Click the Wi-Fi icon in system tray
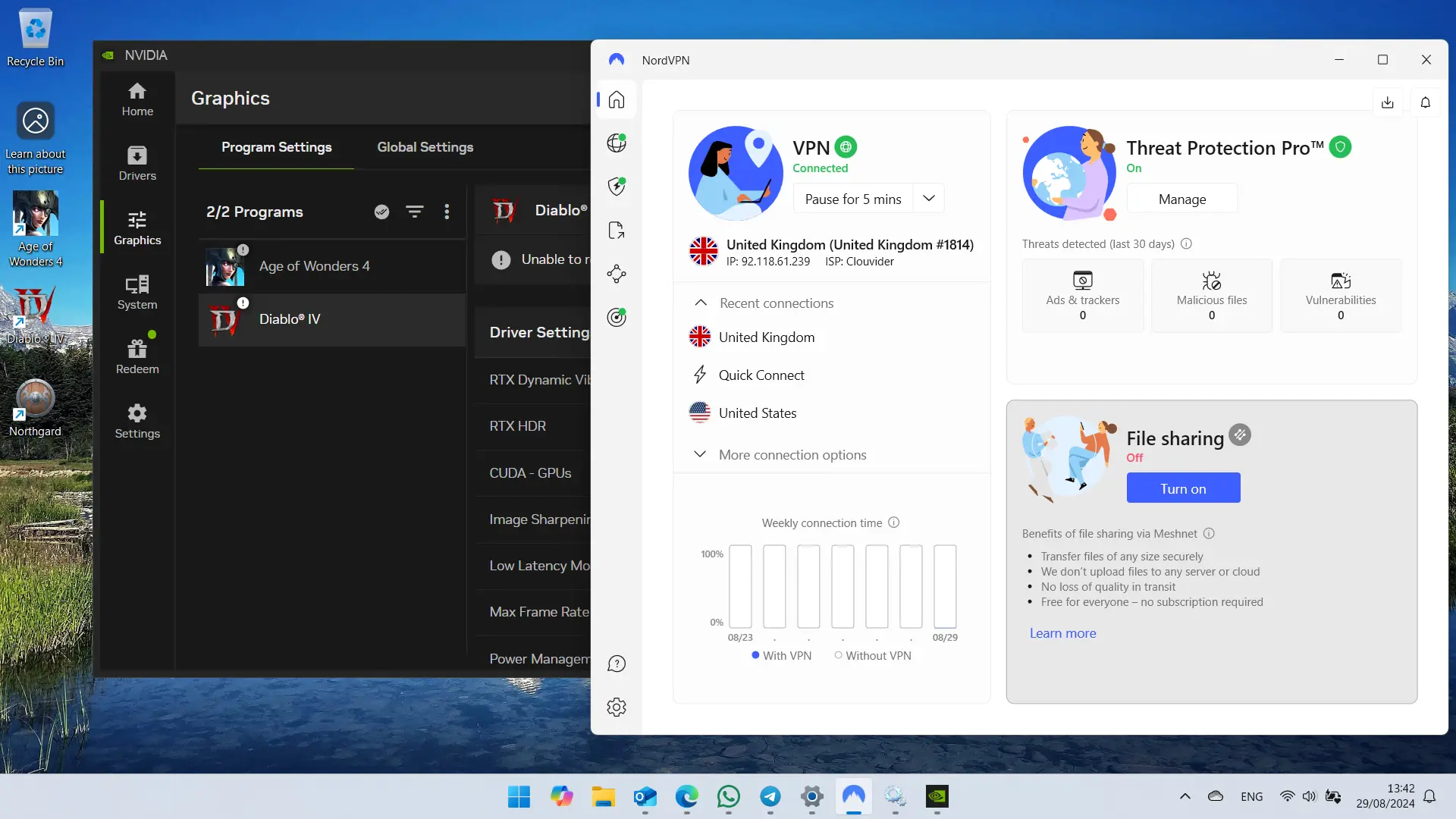Viewport: 1456px width, 819px height. [x=1288, y=796]
